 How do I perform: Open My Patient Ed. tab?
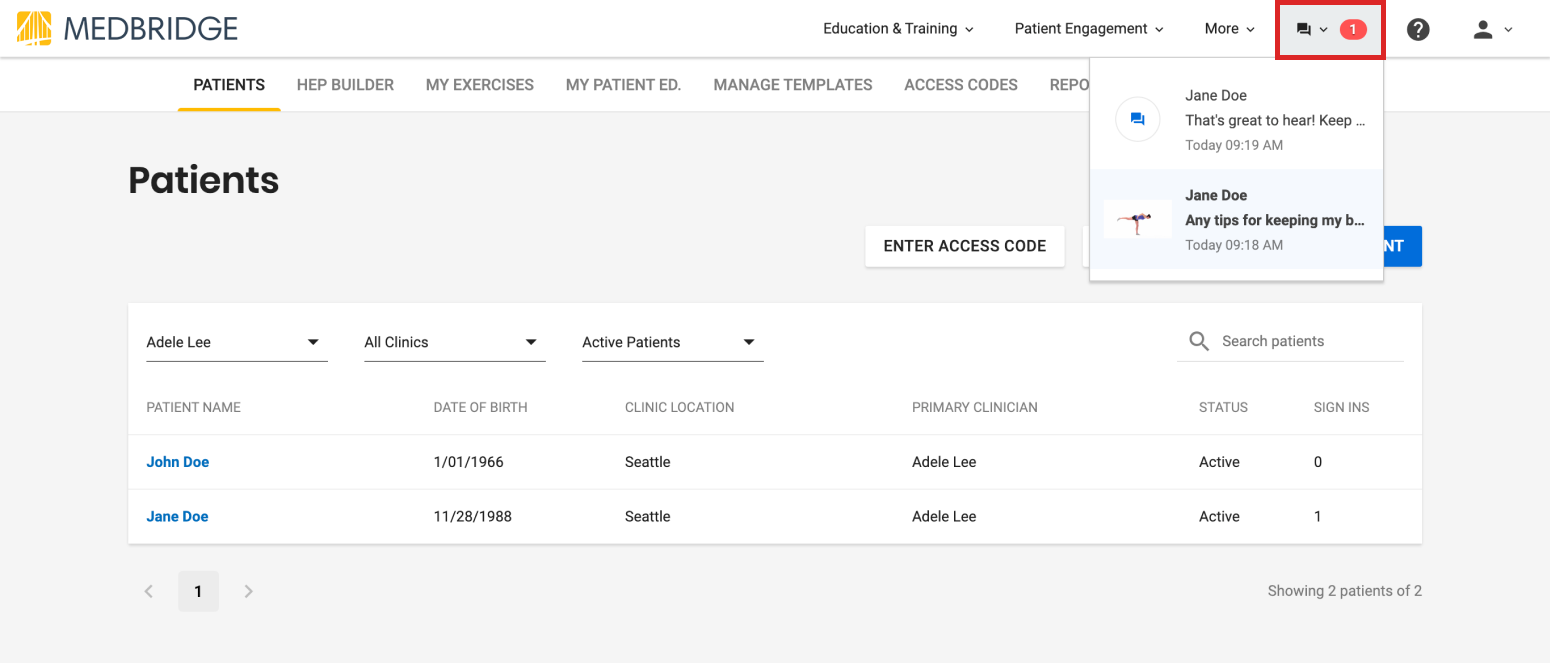(x=624, y=85)
